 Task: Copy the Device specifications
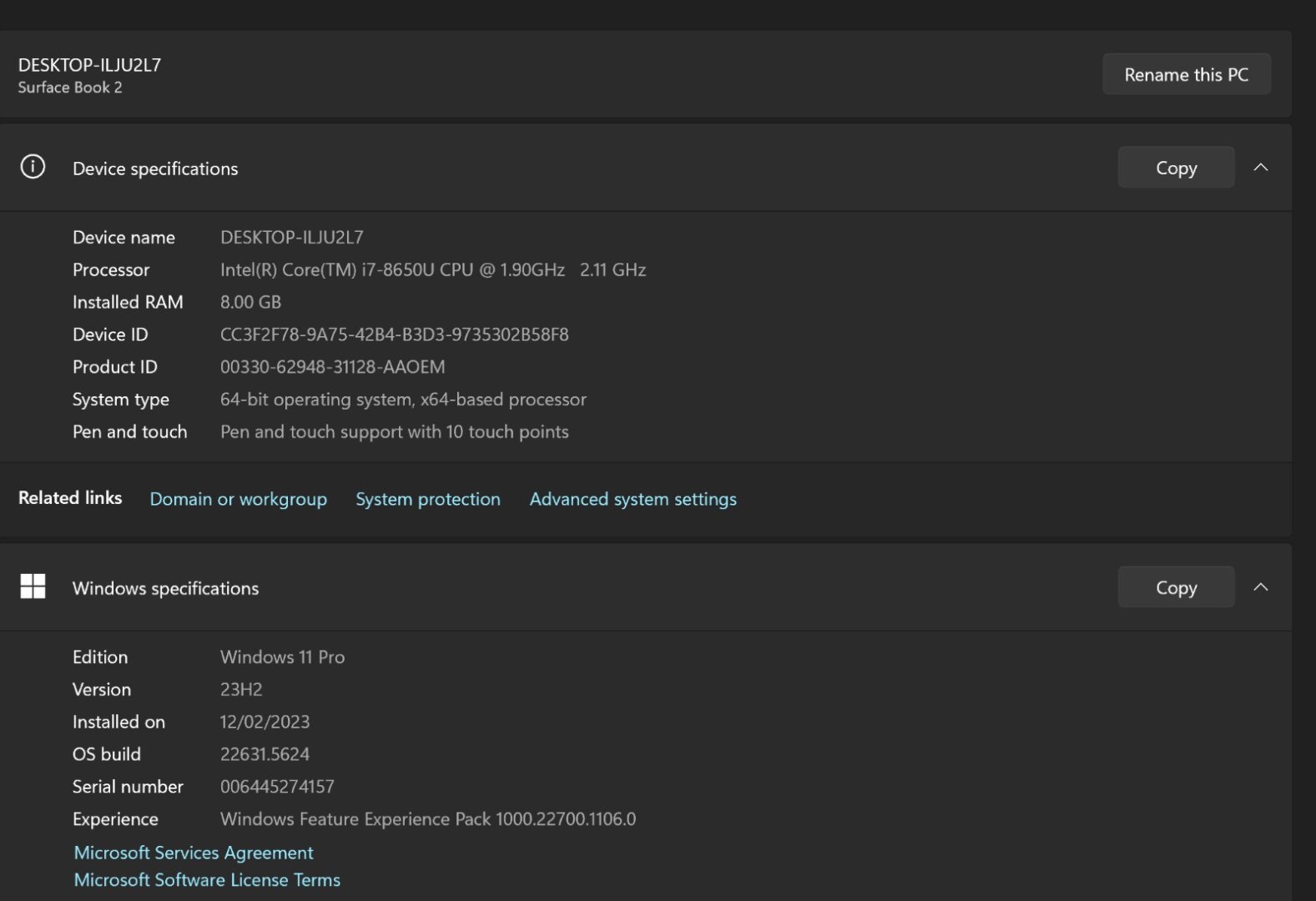tap(1176, 168)
